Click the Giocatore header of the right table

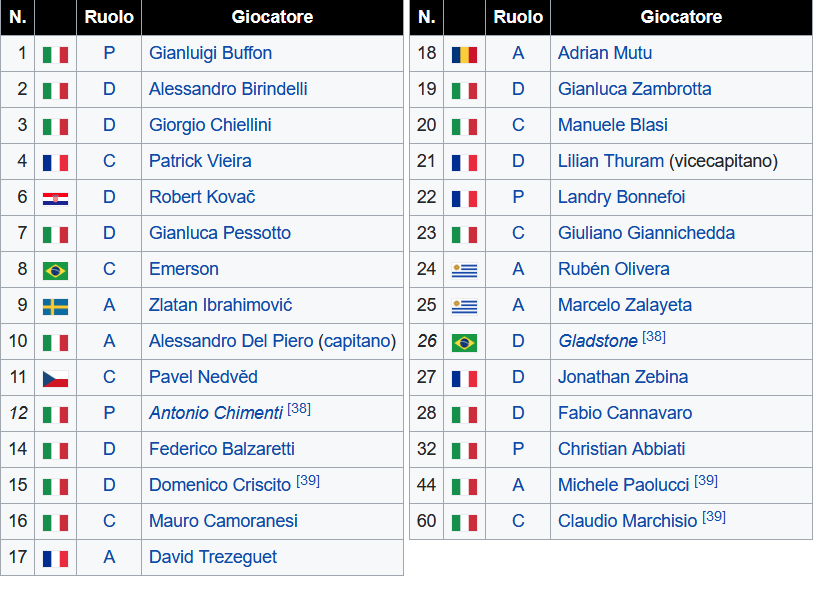[681, 17]
